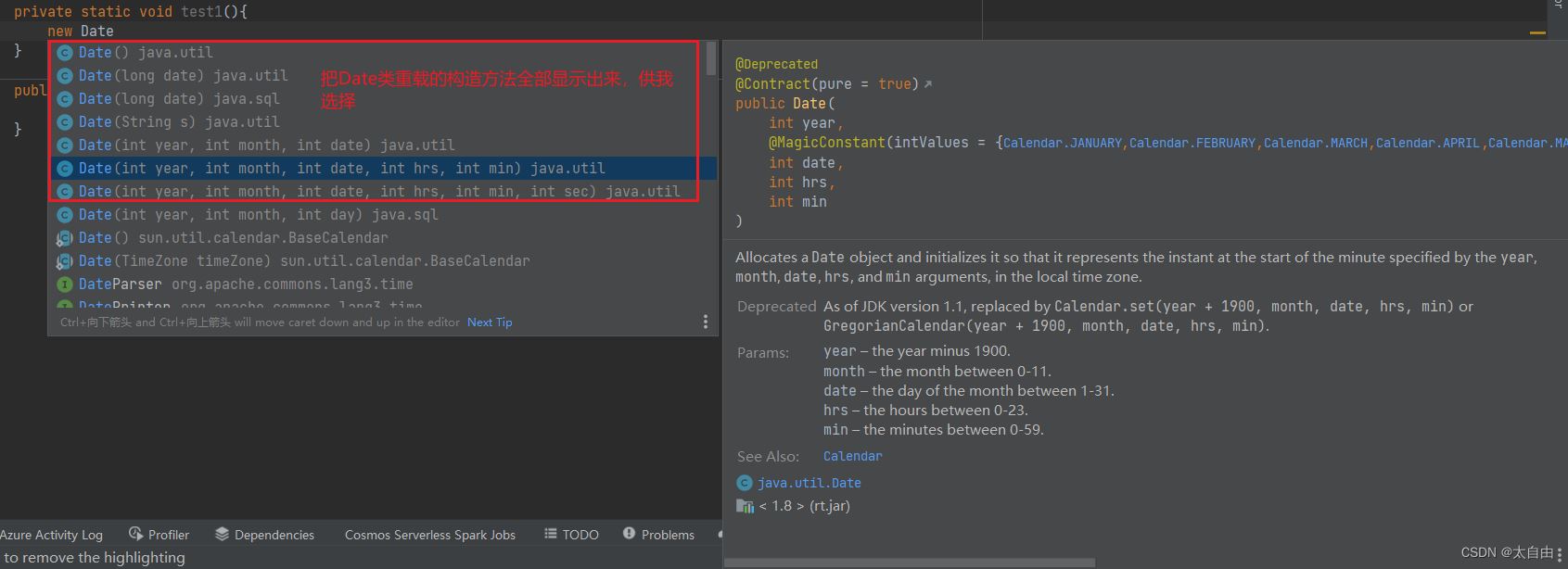Click the documentation panel horizontal scrollbar

coord(909,563)
